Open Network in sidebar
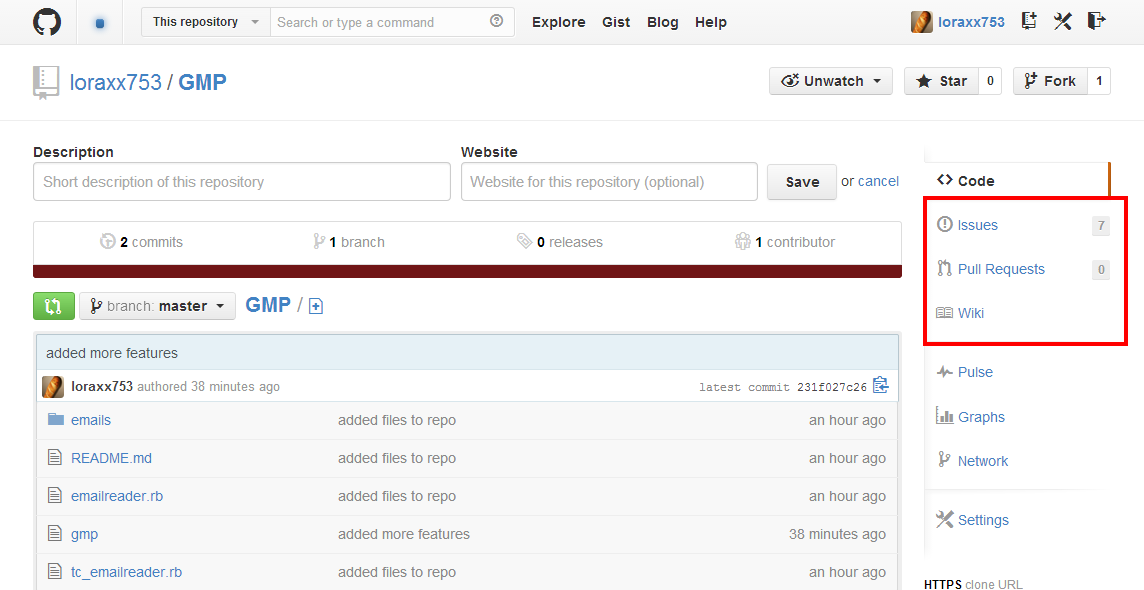This screenshot has height=590, width=1144. [983, 461]
